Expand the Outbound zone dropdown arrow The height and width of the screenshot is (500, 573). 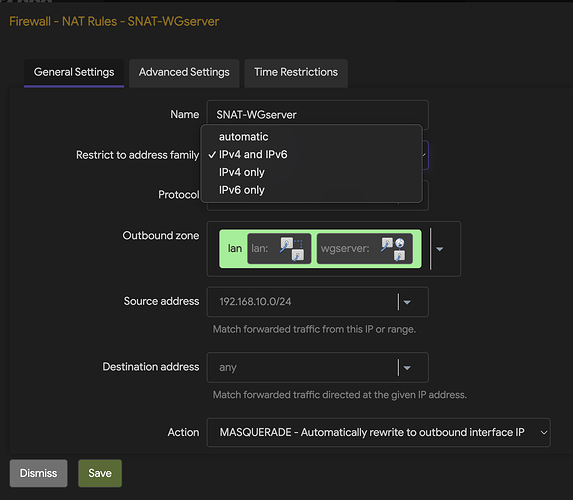(x=440, y=249)
